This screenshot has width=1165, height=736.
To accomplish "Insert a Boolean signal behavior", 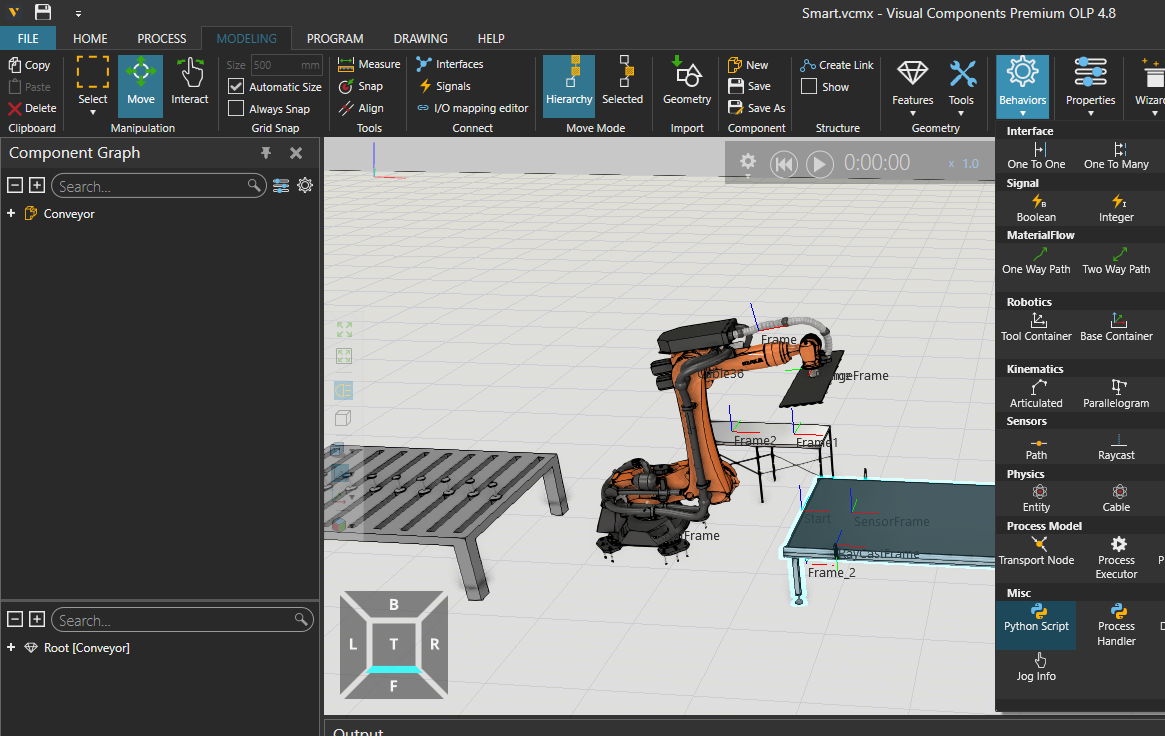I will 1036,209.
